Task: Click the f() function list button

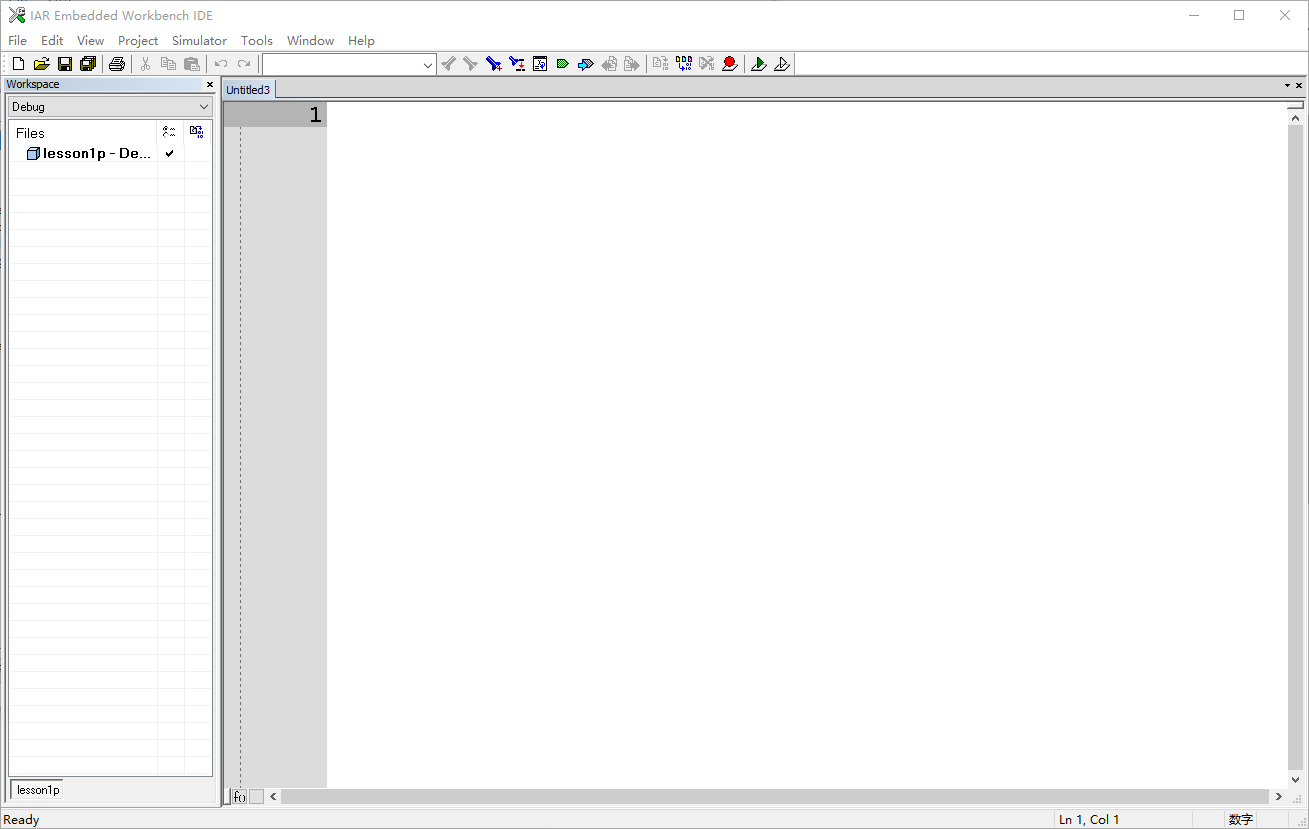Action: coord(240,797)
